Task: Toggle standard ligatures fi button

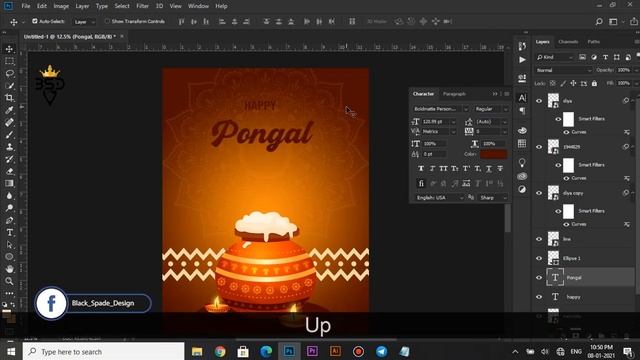Action: [421, 183]
